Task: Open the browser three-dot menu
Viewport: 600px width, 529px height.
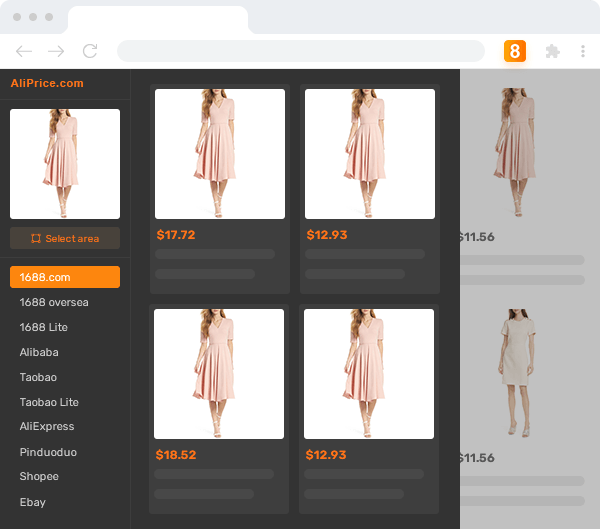Action: [584, 51]
